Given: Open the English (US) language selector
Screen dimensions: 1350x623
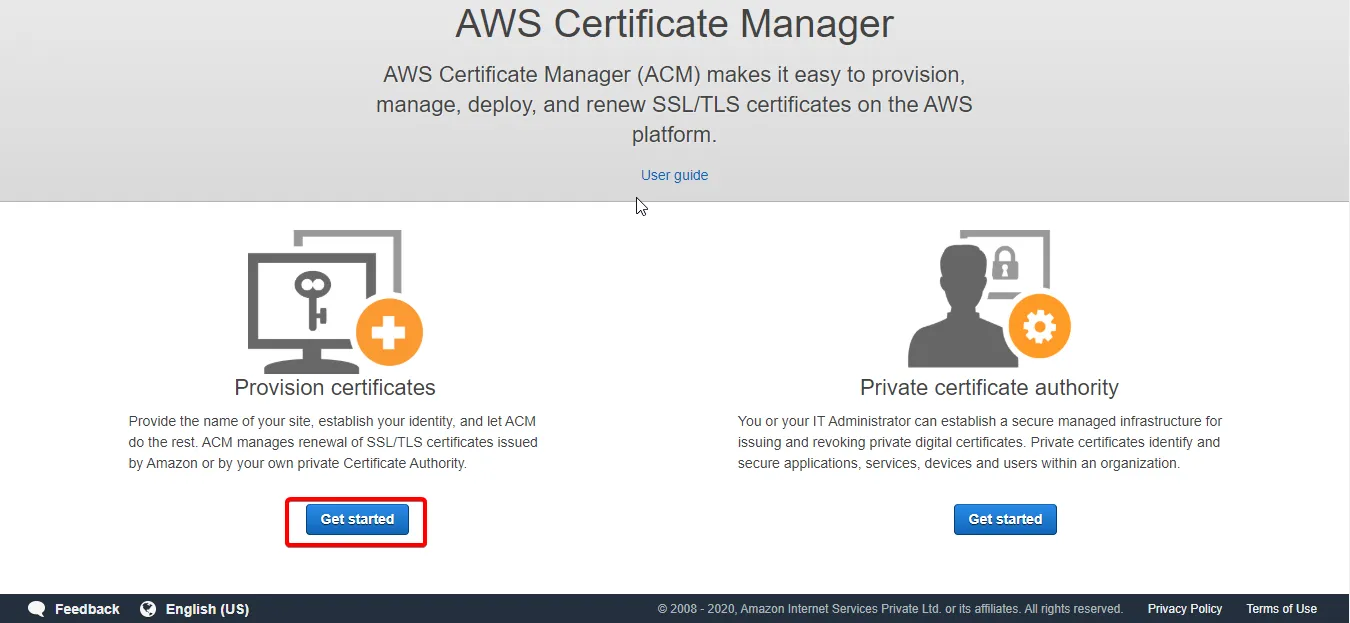Looking at the screenshot, I should pos(210,609).
